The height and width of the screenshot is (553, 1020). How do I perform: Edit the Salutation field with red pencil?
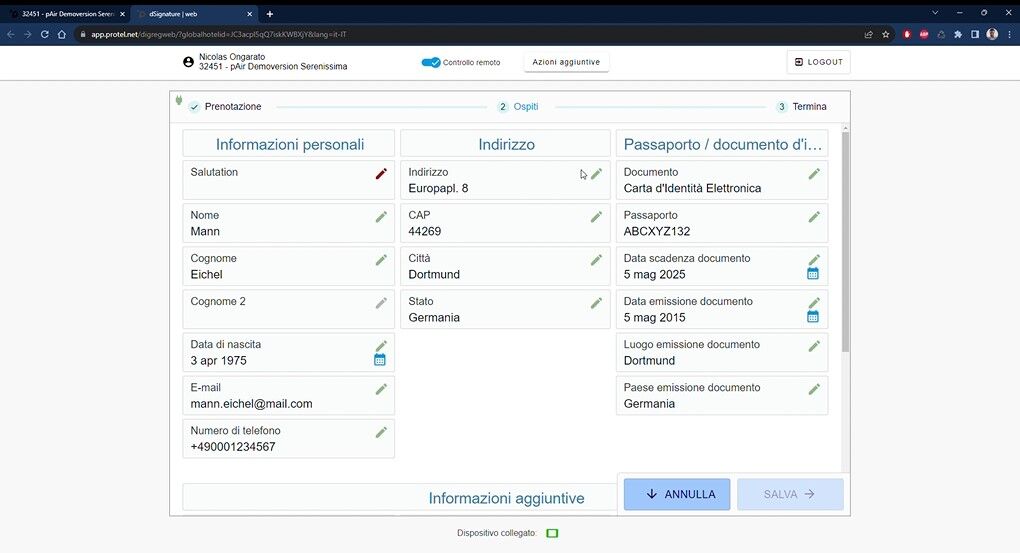coord(381,174)
